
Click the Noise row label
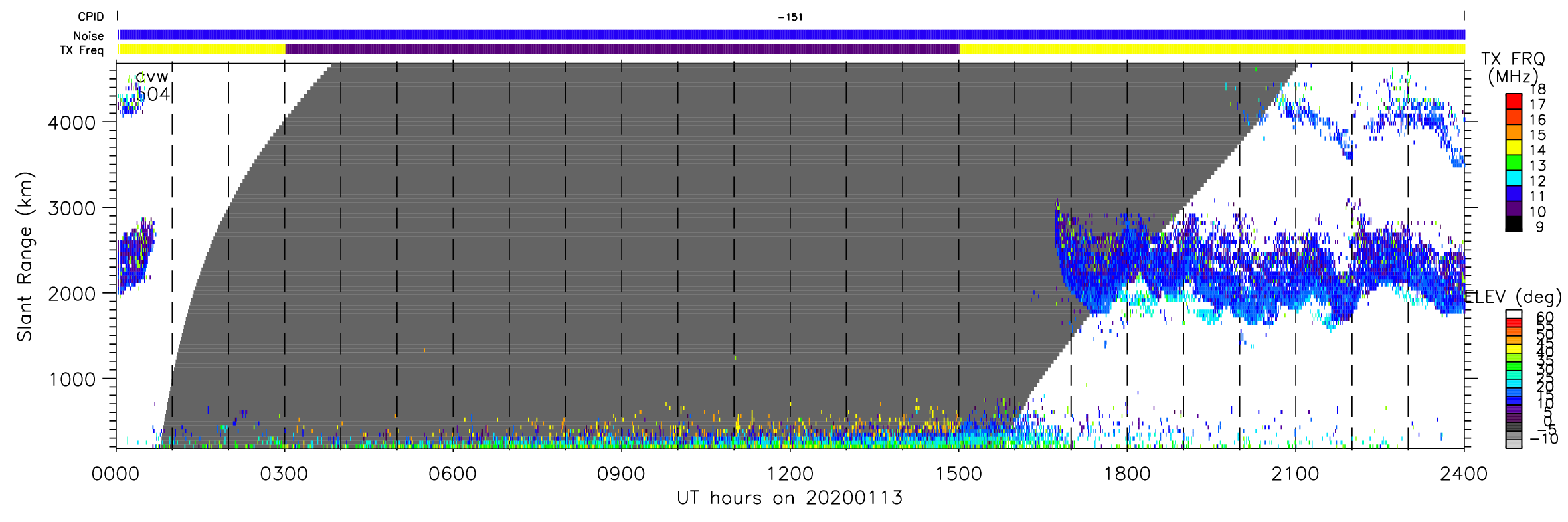point(88,36)
